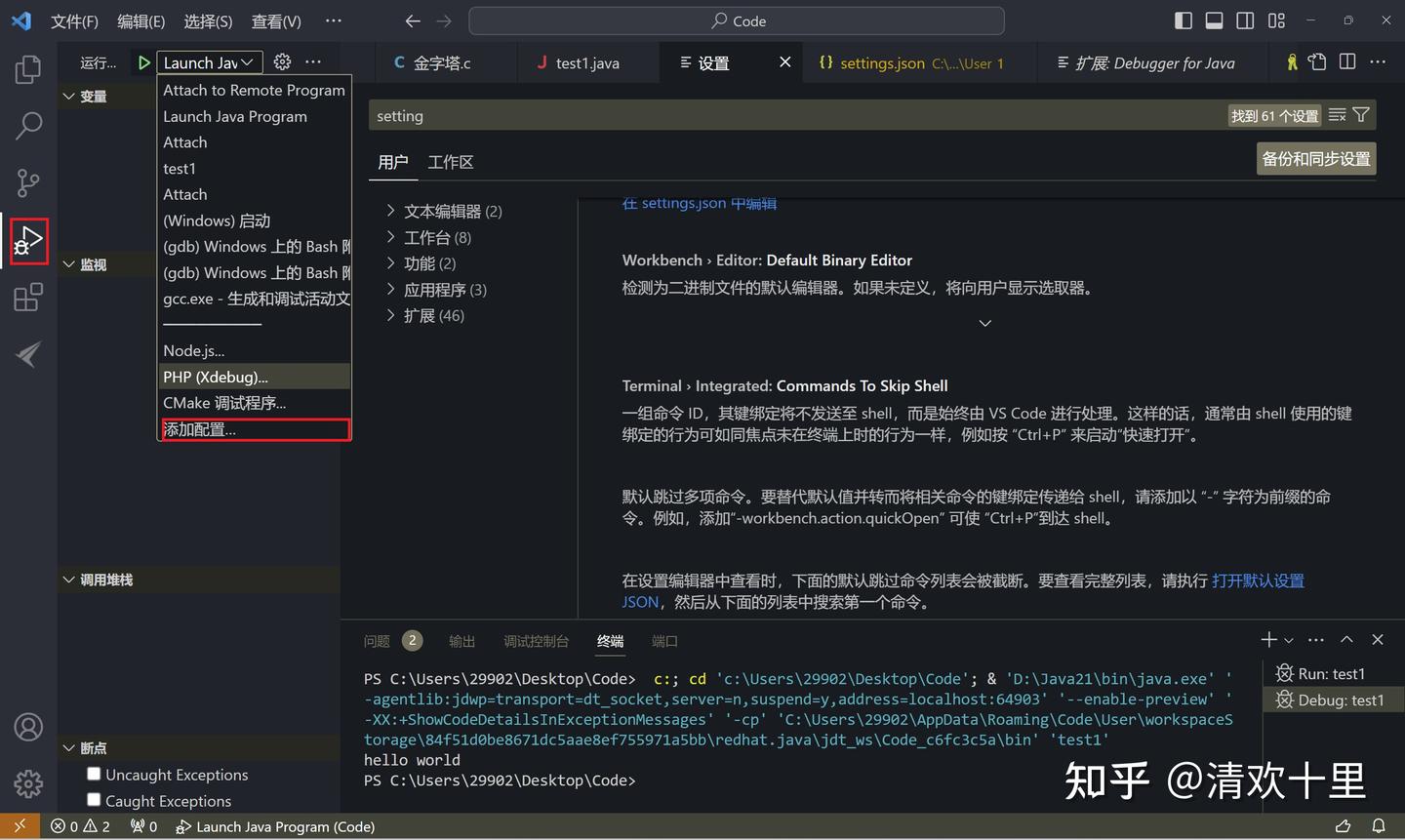Viewport: 1405px width, 840px height.
Task: Open the 在 settings.json 中编辑 link
Action: pos(699,203)
